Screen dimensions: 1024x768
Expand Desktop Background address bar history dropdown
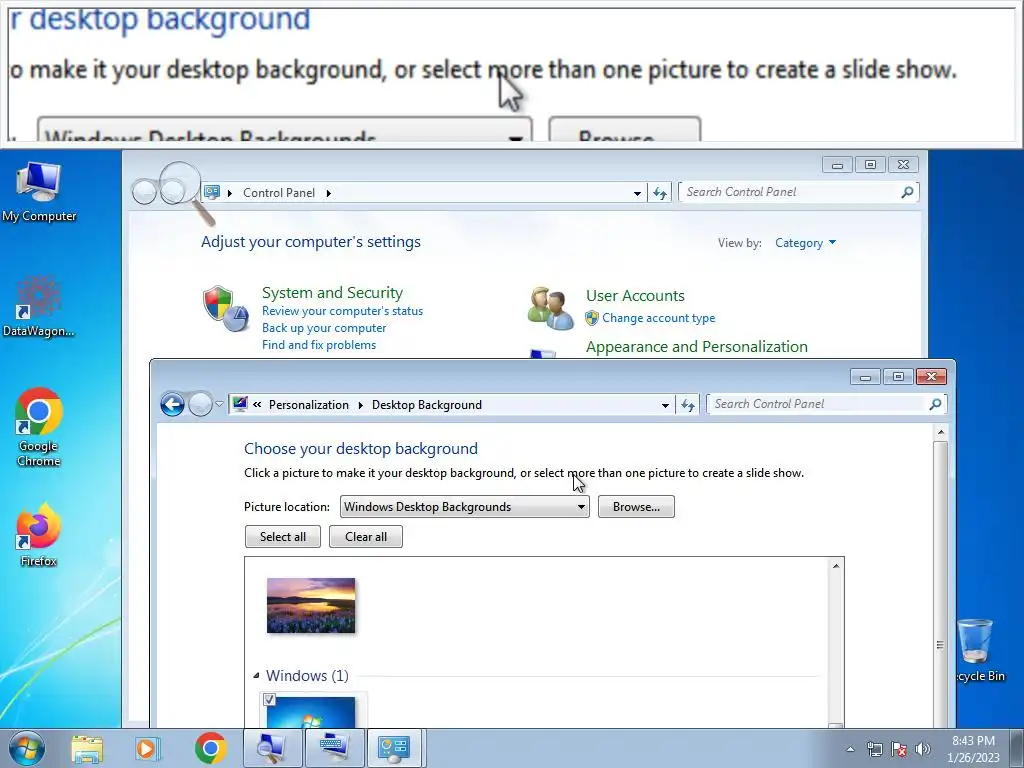[665, 406]
